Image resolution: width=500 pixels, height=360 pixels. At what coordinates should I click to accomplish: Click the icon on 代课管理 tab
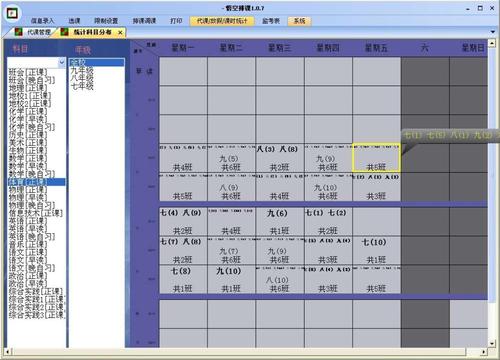point(19,32)
